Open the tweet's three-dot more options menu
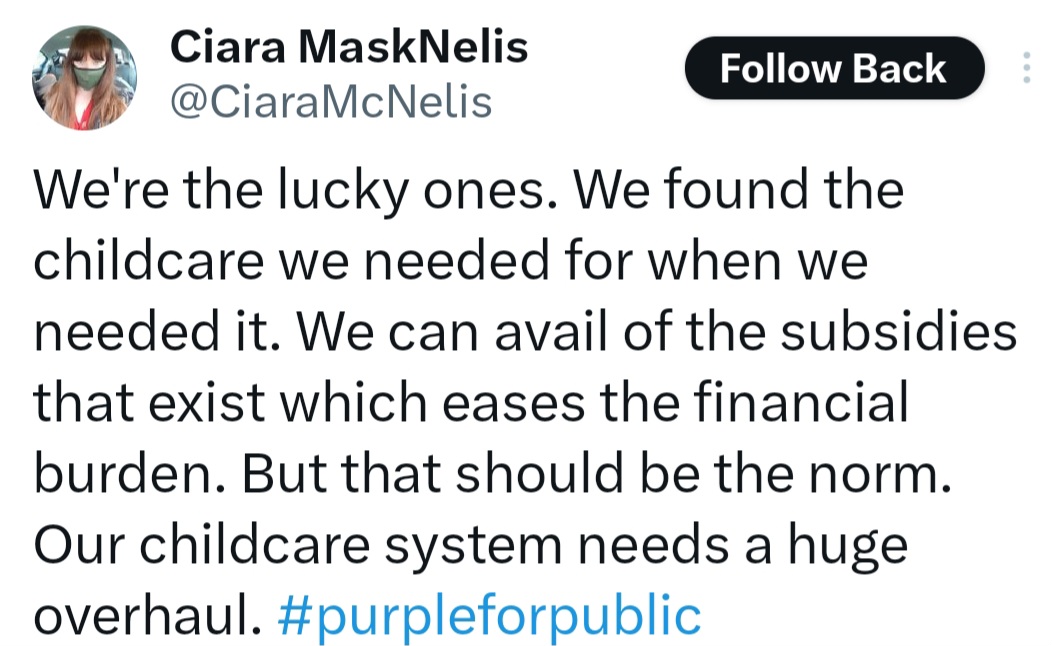The width and height of the screenshot is (1052, 646). click(x=1026, y=67)
